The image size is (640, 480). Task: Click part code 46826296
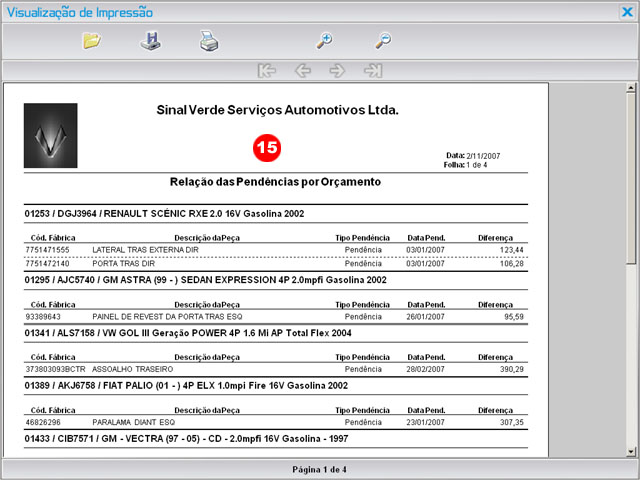(x=43, y=422)
